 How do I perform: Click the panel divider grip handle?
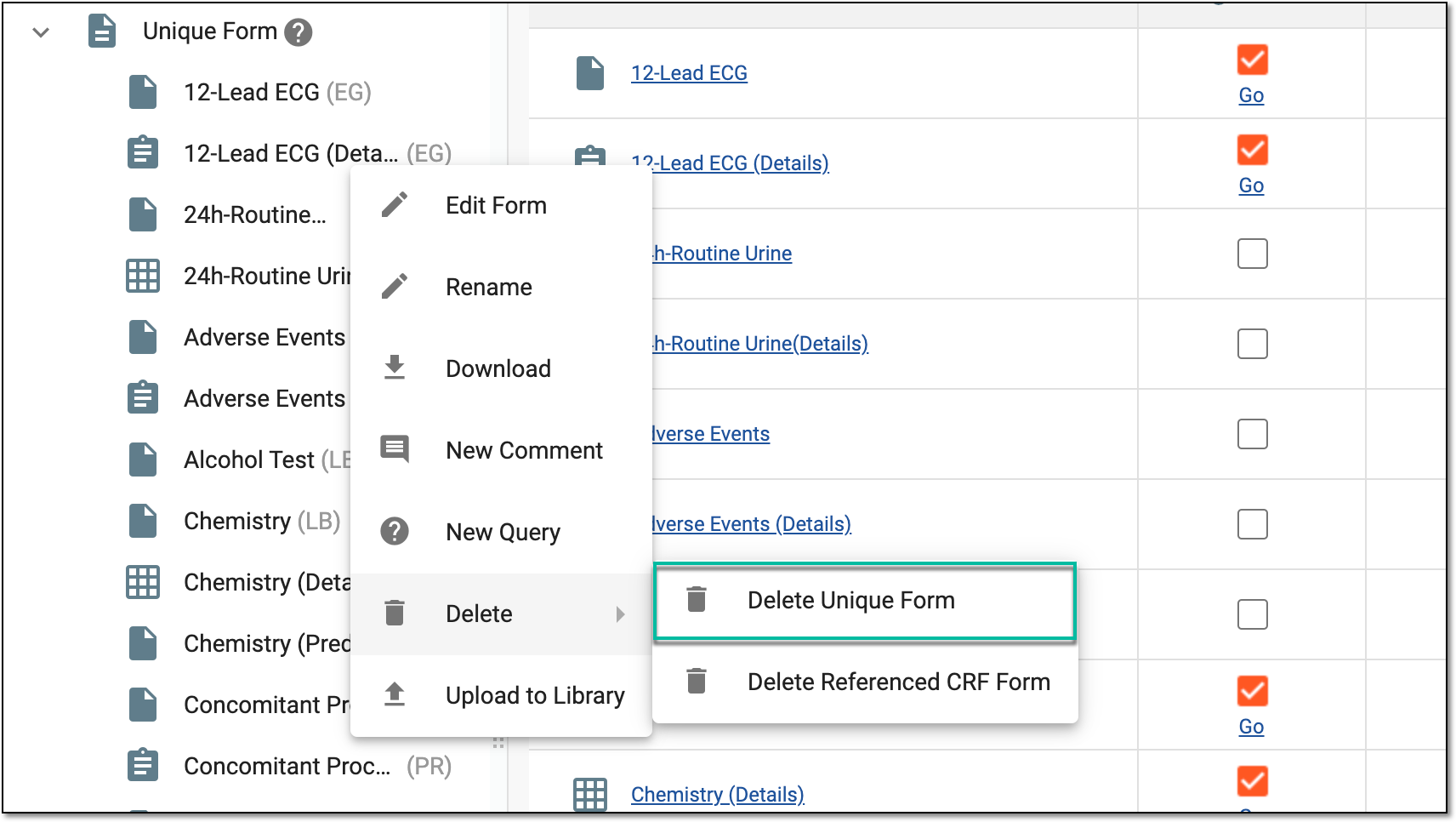pos(498,743)
